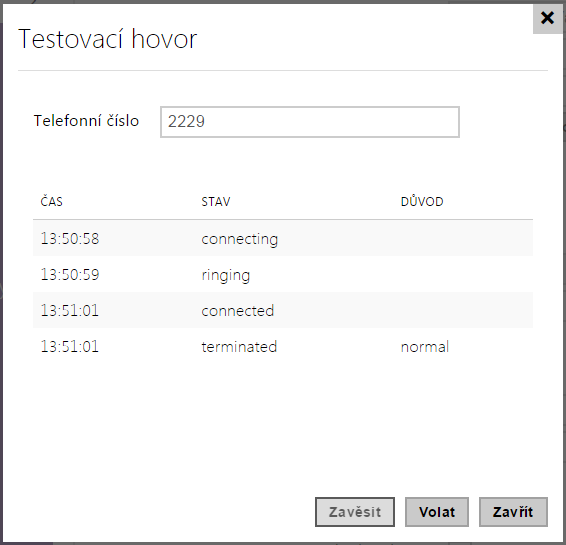
Task: Close the Testovací hovor dialog with X
Action: (x=547, y=18)
